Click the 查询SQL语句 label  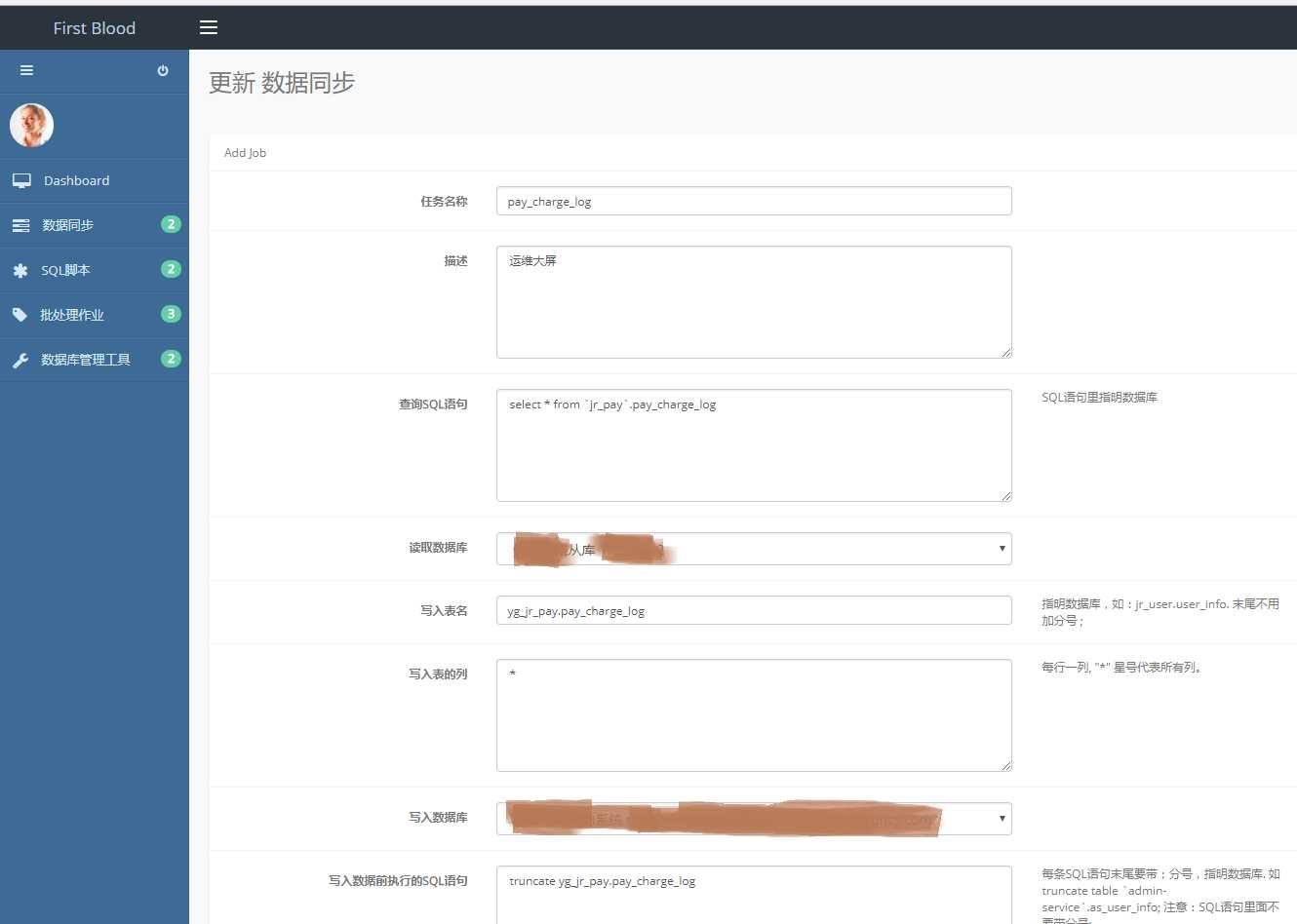pos(433,404)
